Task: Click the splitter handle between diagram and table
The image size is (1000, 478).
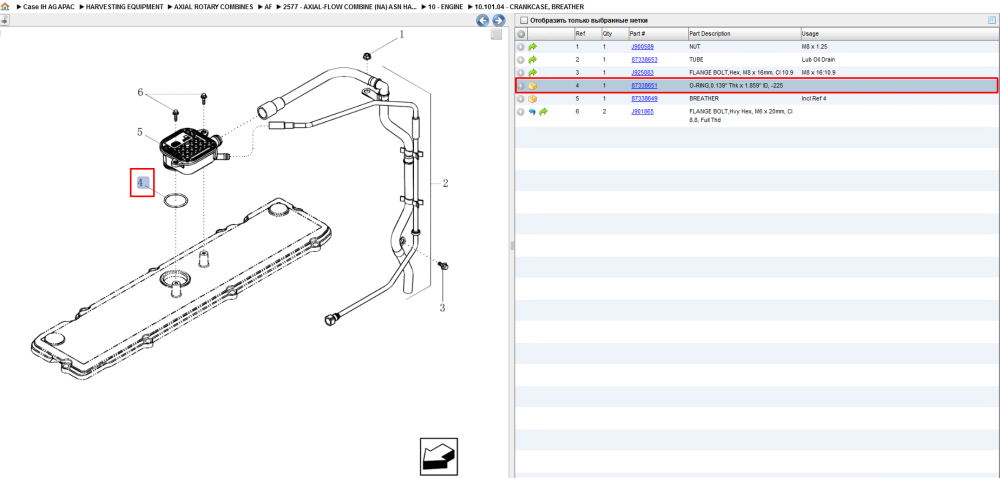Action: (511, 245)
